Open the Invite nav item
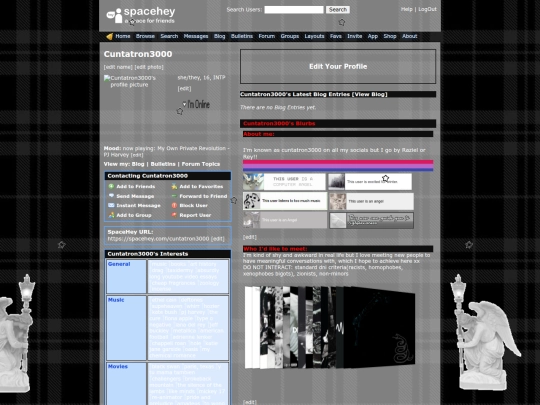Screen dimensions: 540x405 click(x=355, y=36)
